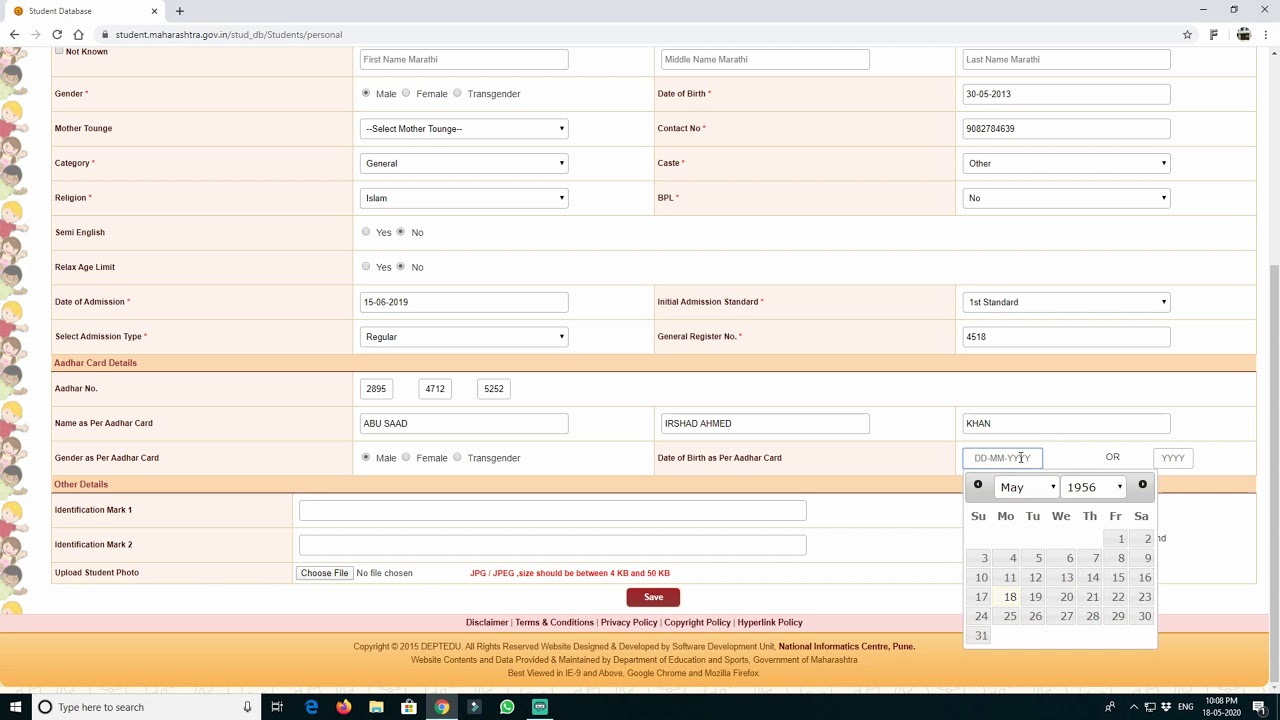Open the green recorder app on taskbar
The image size is (1280, 720).
tap(540, 707)
